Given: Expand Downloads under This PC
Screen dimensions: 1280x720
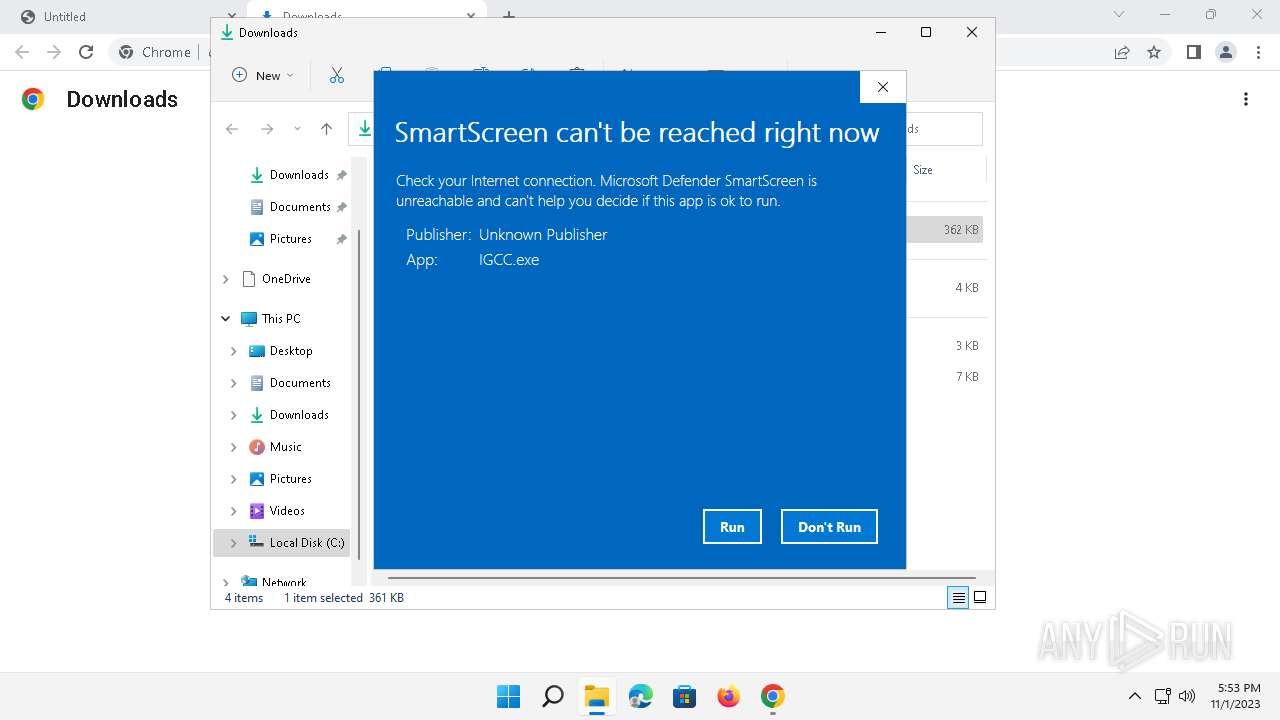Looking at the screenshot, I should pyautogui.click(x=234, y=415).
